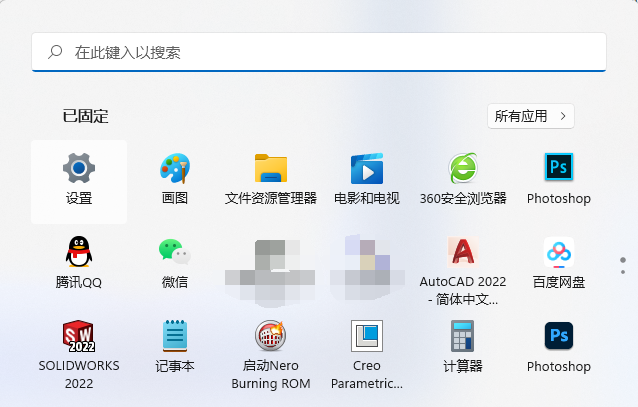Screen dimensions: 638x407
Task: Open 360安全浏览器 browser
Action: 463,179
